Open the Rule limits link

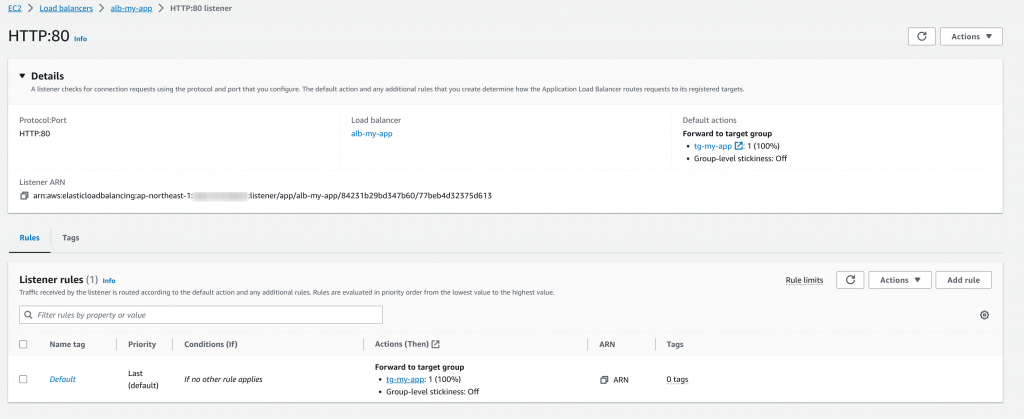pos(804,280)
